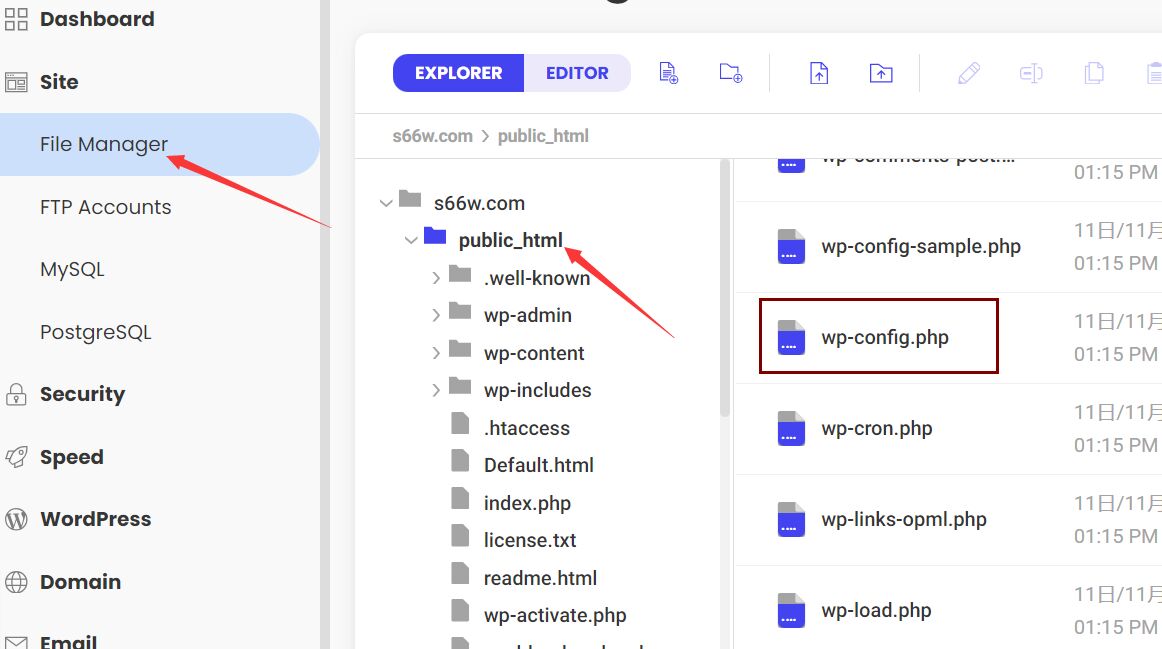1162x649 pixels.
Task: Click the Folder Upload toolbar icon
Action: 881,73
